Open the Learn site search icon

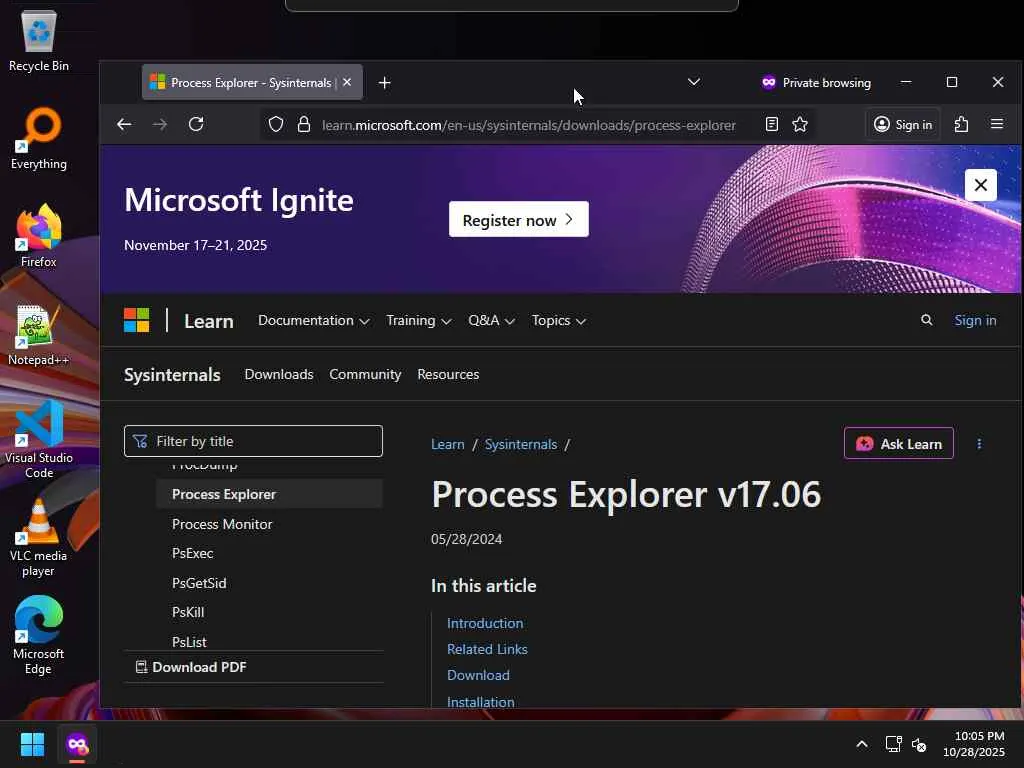pyautogui.click(x=926, y=320)
